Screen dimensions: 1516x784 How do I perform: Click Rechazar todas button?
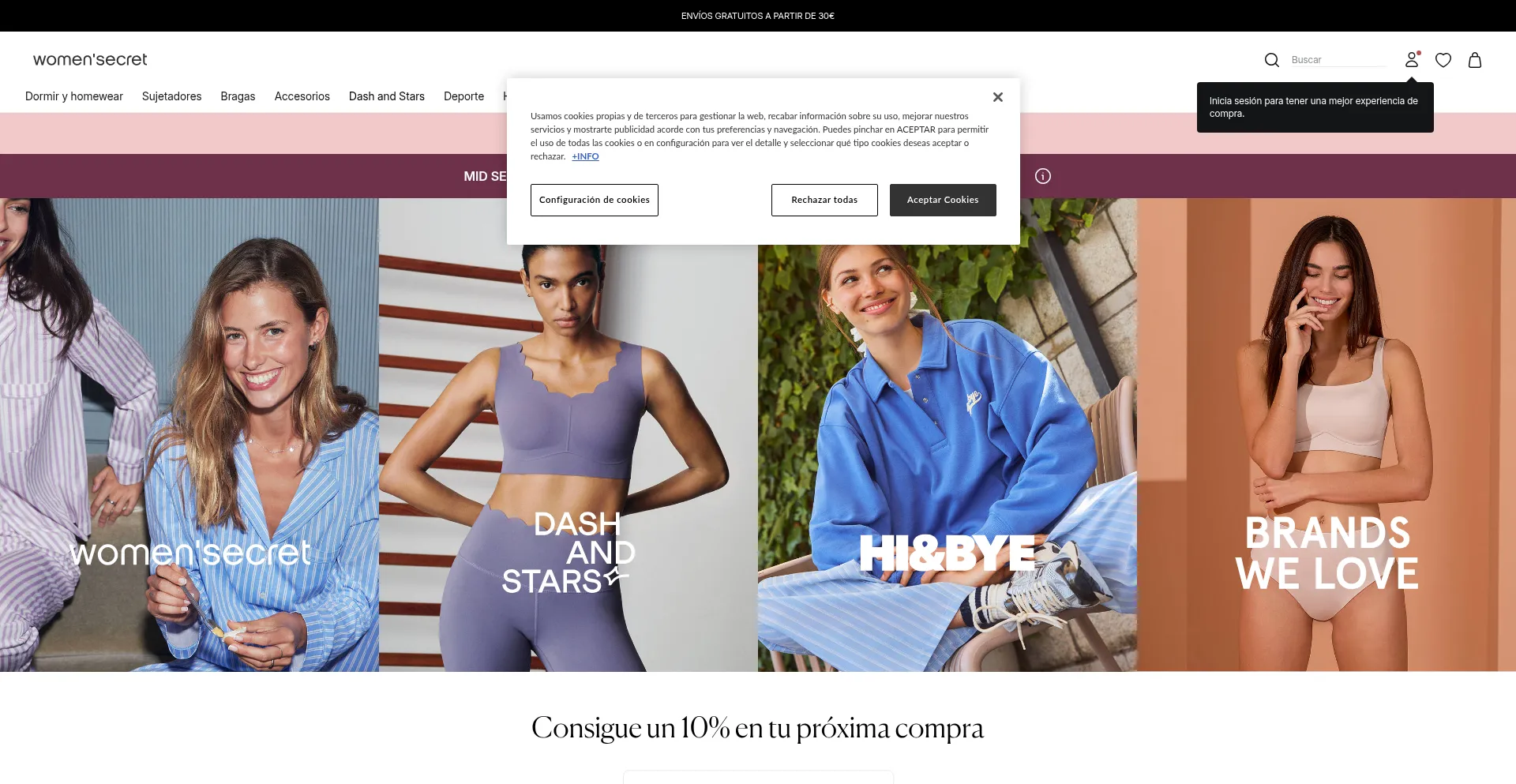(824, 200)
